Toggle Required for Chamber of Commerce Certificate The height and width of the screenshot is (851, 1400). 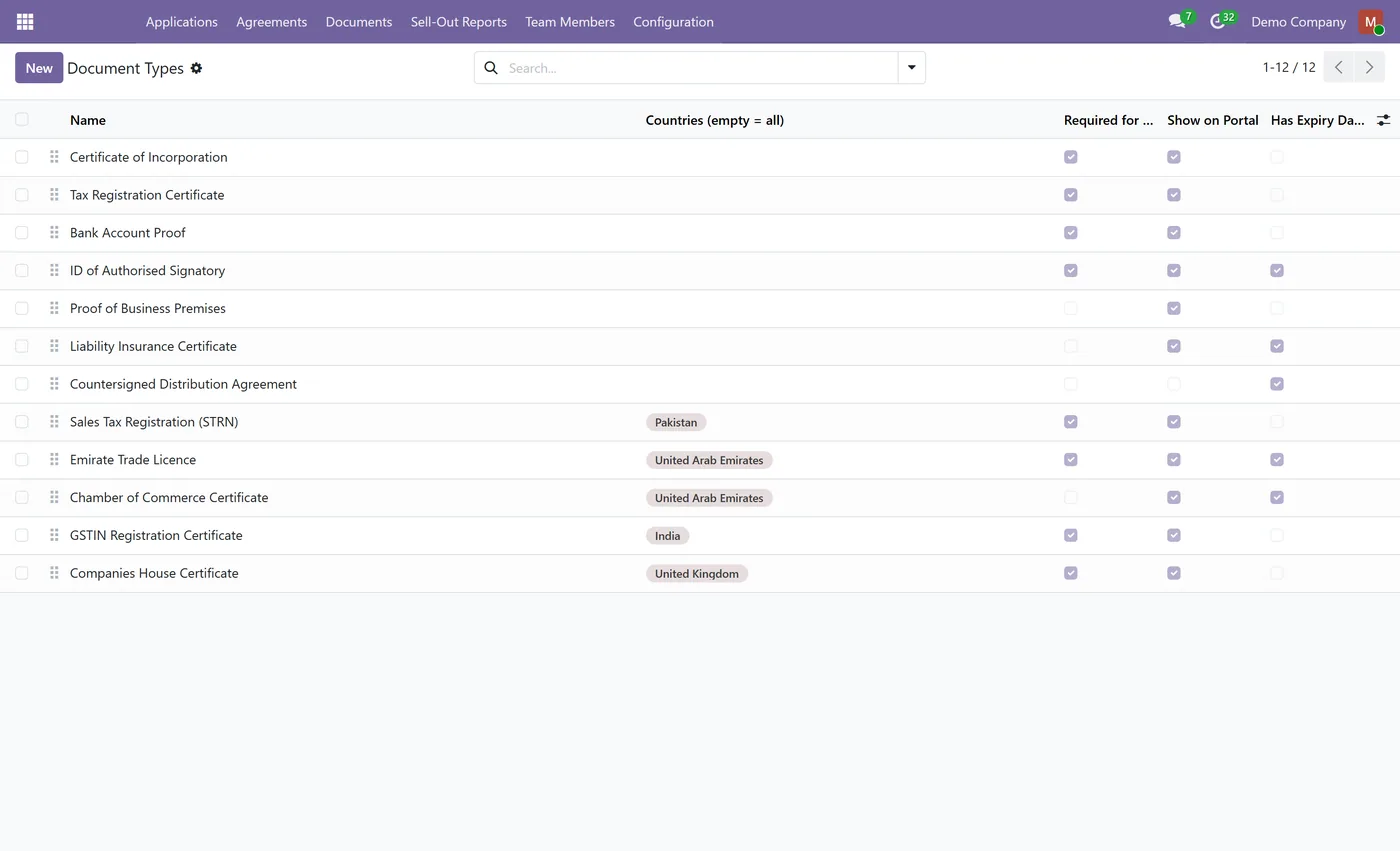1071,497
